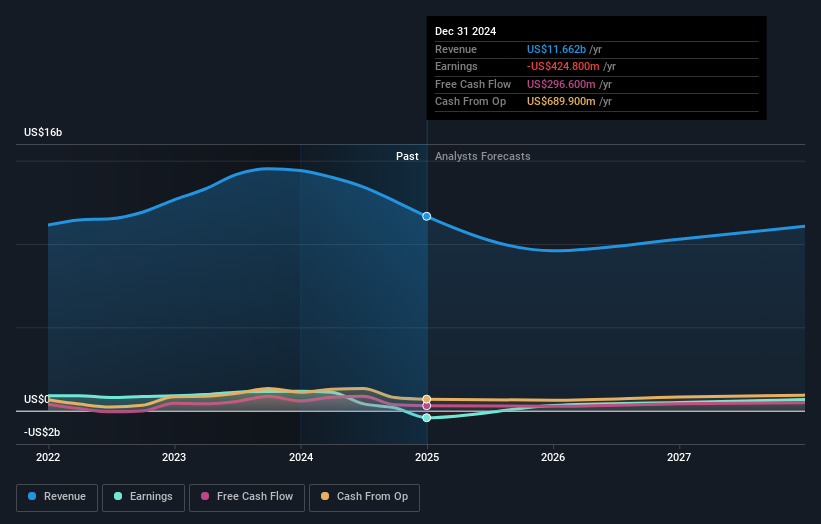The image size is (821, 524).
Task: Click the US$16b y-axis label
Action: tap(43, 132)
